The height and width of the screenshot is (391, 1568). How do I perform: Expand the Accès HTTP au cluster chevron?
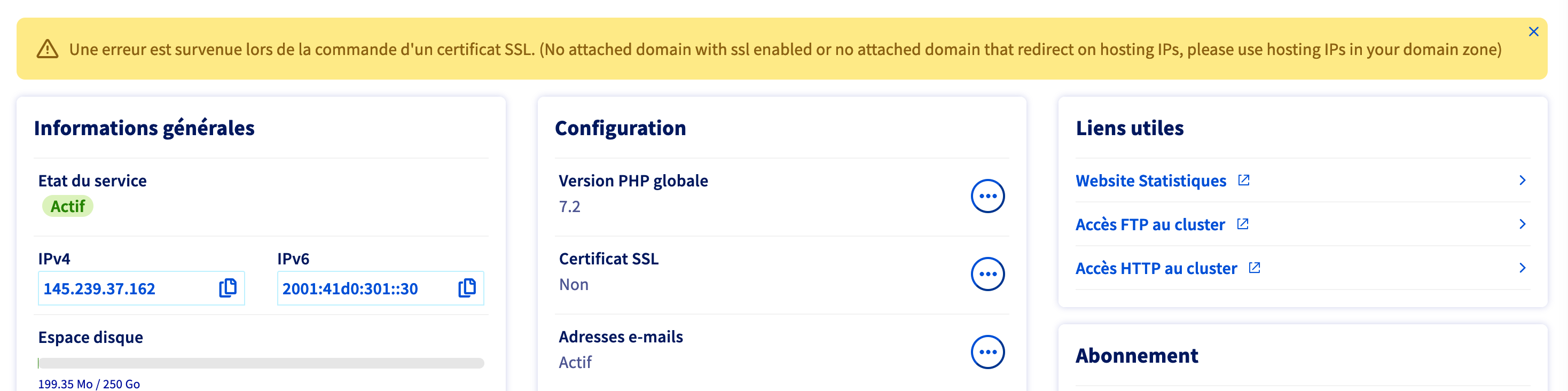click(x=1522, y=268)
